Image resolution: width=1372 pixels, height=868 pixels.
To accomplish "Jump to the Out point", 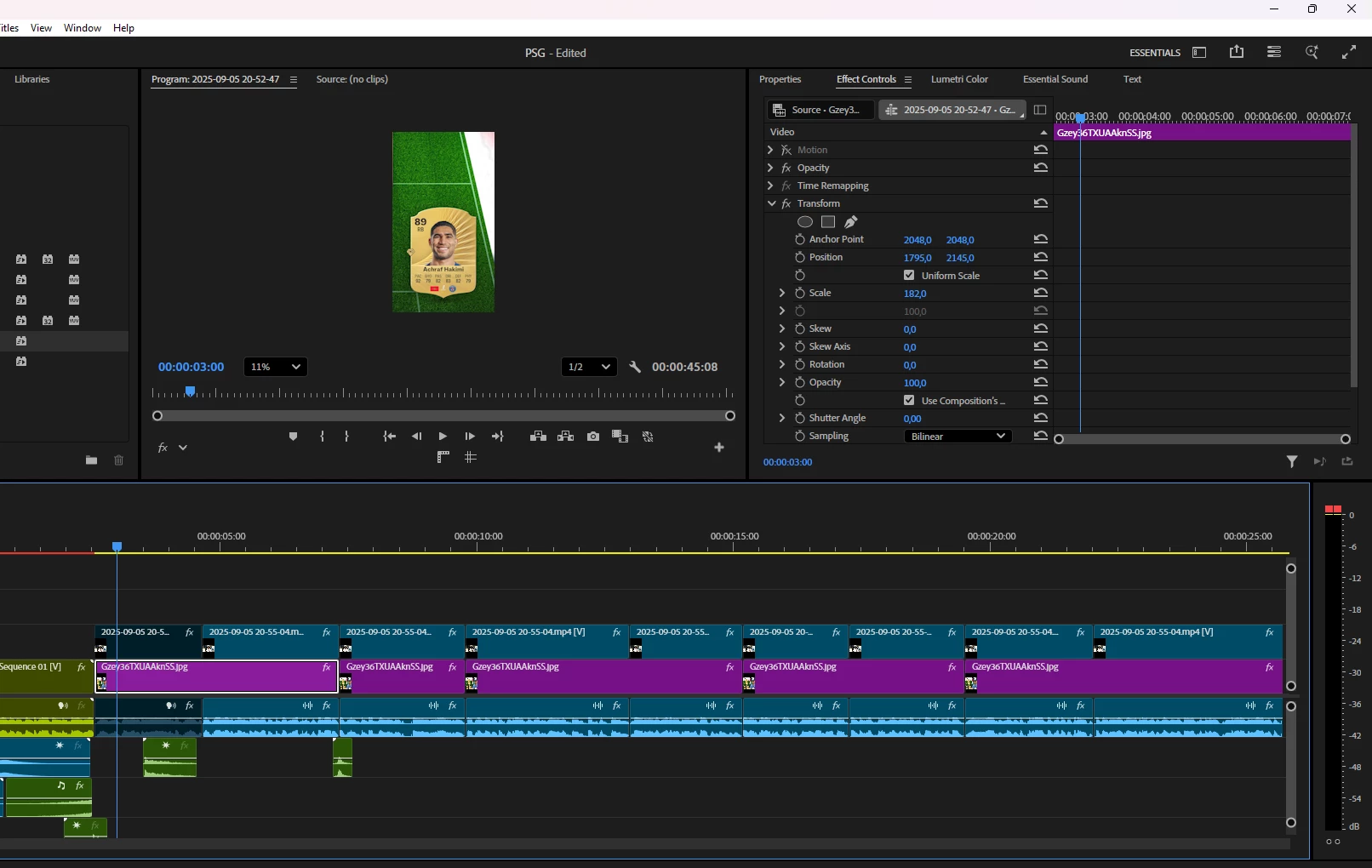I will (498, 437).
